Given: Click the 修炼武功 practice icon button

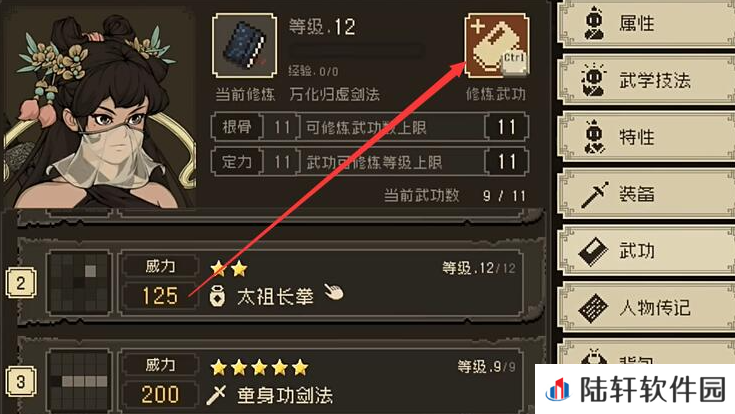Looking at the screenshot, I should [497, 45].
